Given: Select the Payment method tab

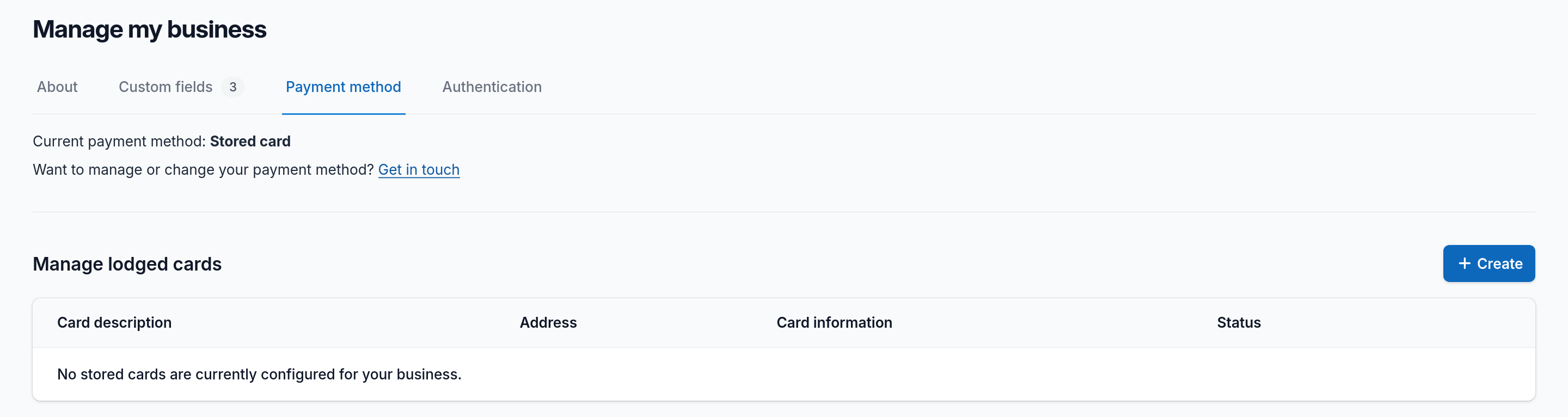Looking at the screenshot, I should [344, 87].
